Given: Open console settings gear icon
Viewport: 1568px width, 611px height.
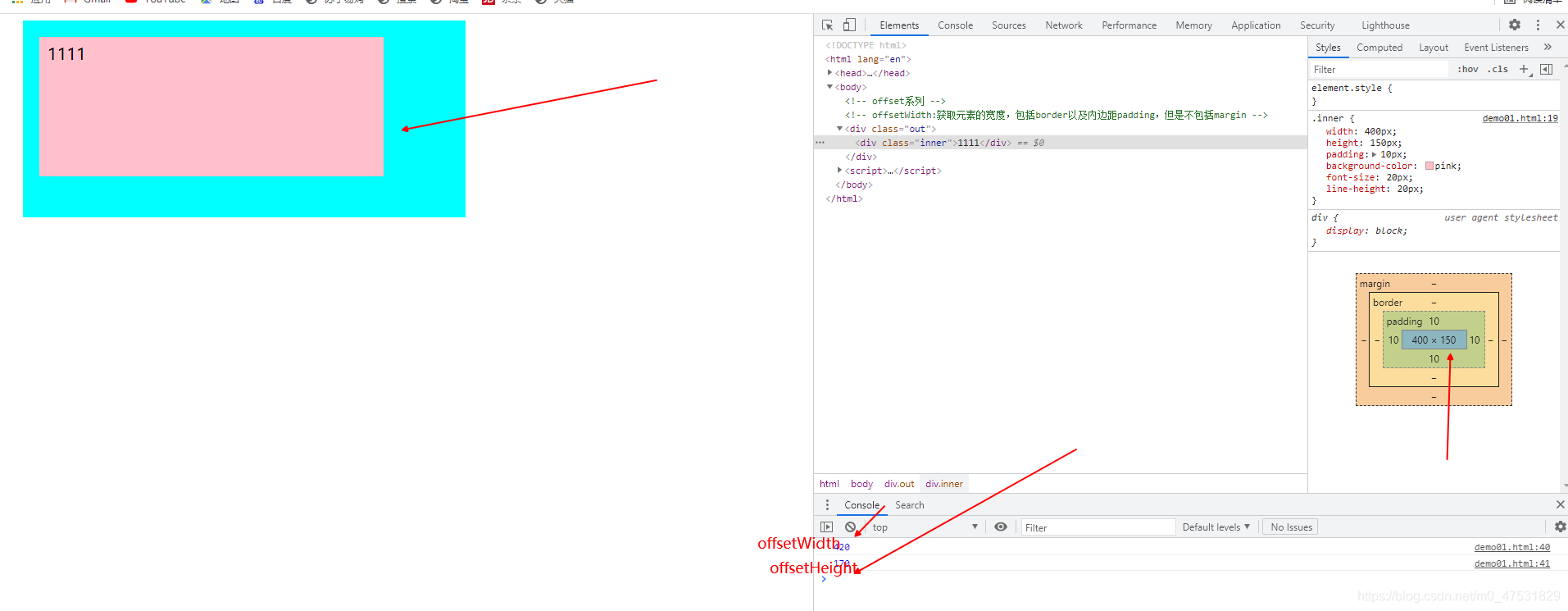Looking at the screenshot, I should click(x=1560, y=527).
